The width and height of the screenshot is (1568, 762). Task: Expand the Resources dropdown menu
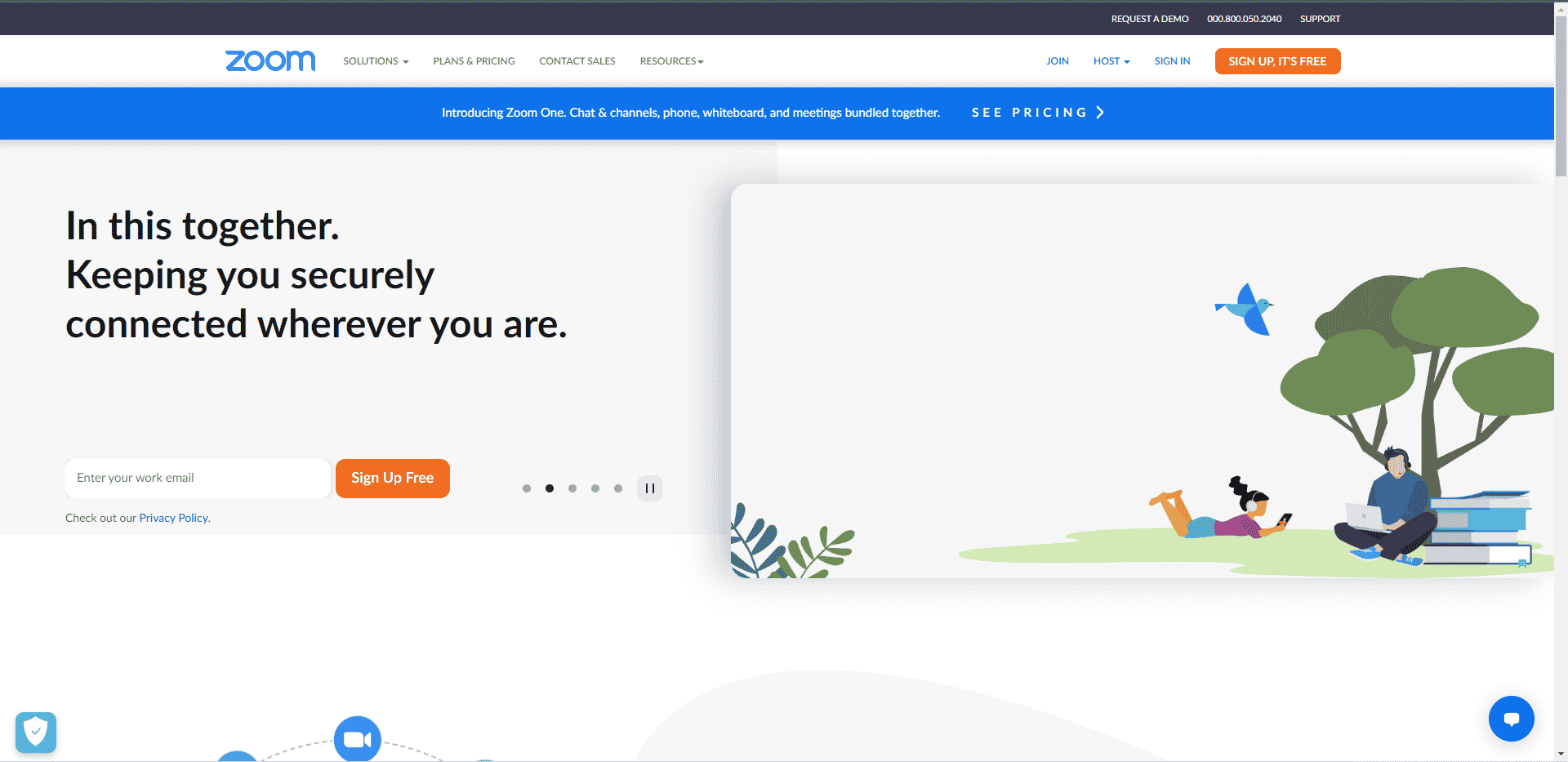click(671, 61)
